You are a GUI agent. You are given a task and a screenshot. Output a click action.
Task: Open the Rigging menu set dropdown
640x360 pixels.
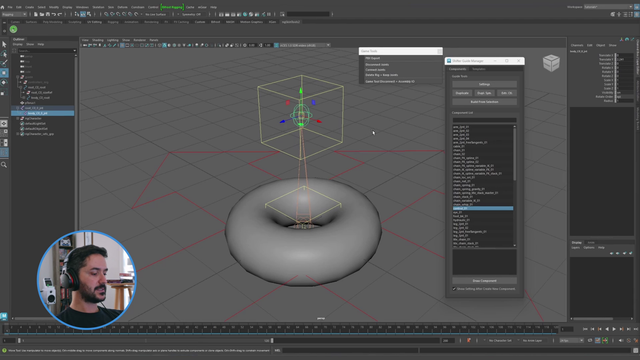point(14,14)
